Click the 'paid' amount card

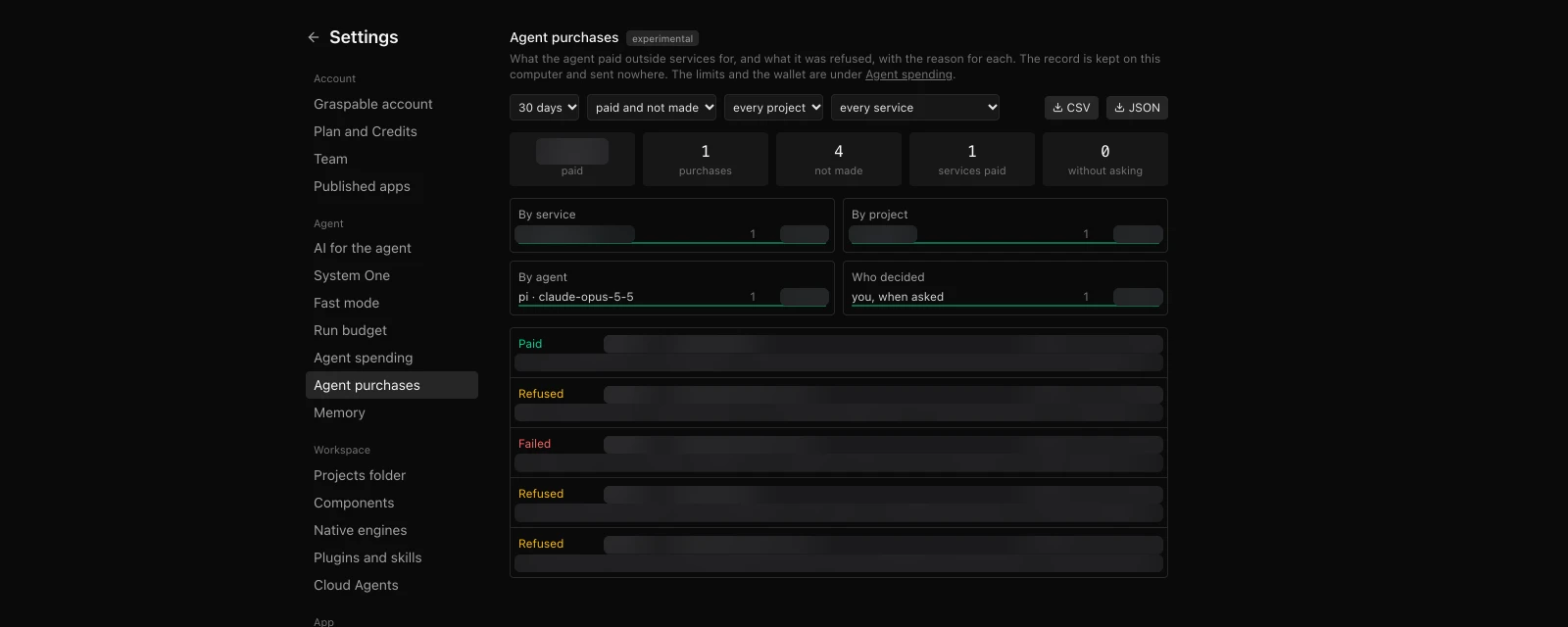point(572,159)
